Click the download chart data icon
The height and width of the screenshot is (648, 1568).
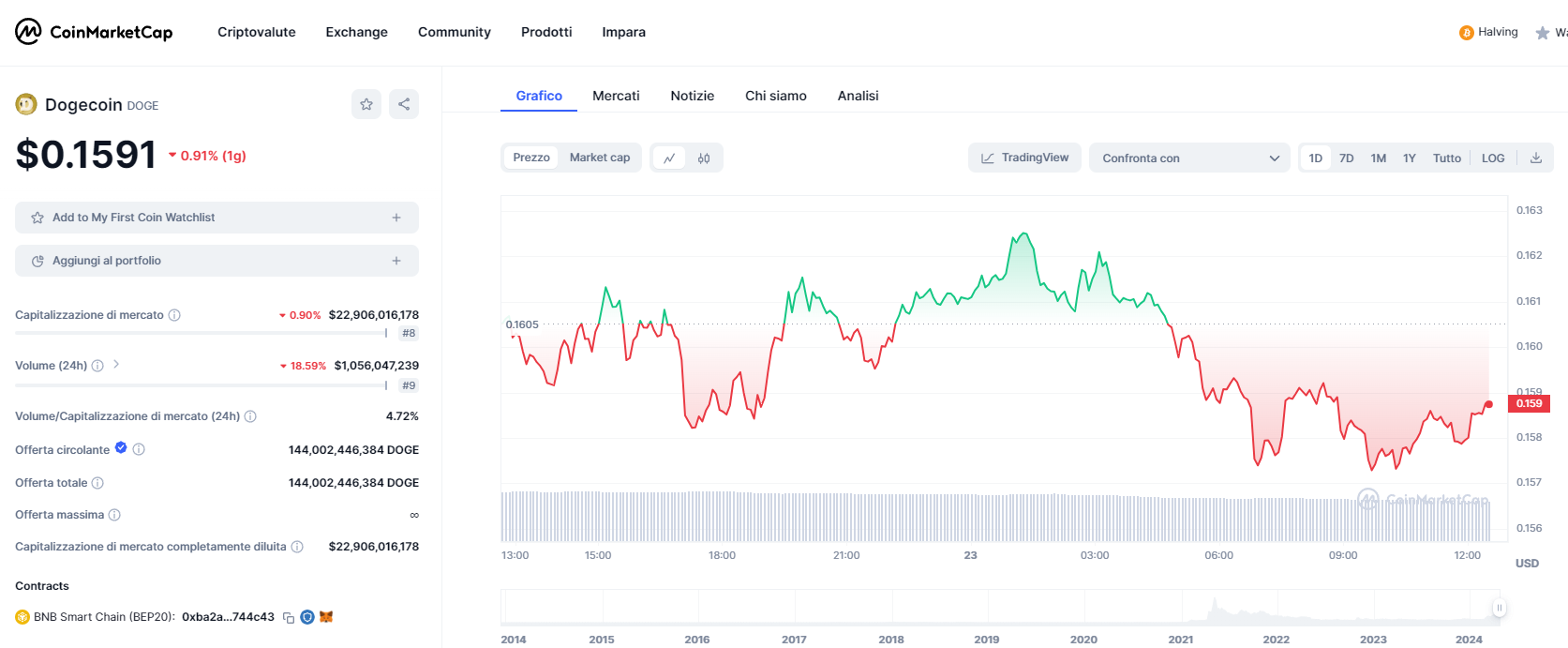pos(1536,158)
